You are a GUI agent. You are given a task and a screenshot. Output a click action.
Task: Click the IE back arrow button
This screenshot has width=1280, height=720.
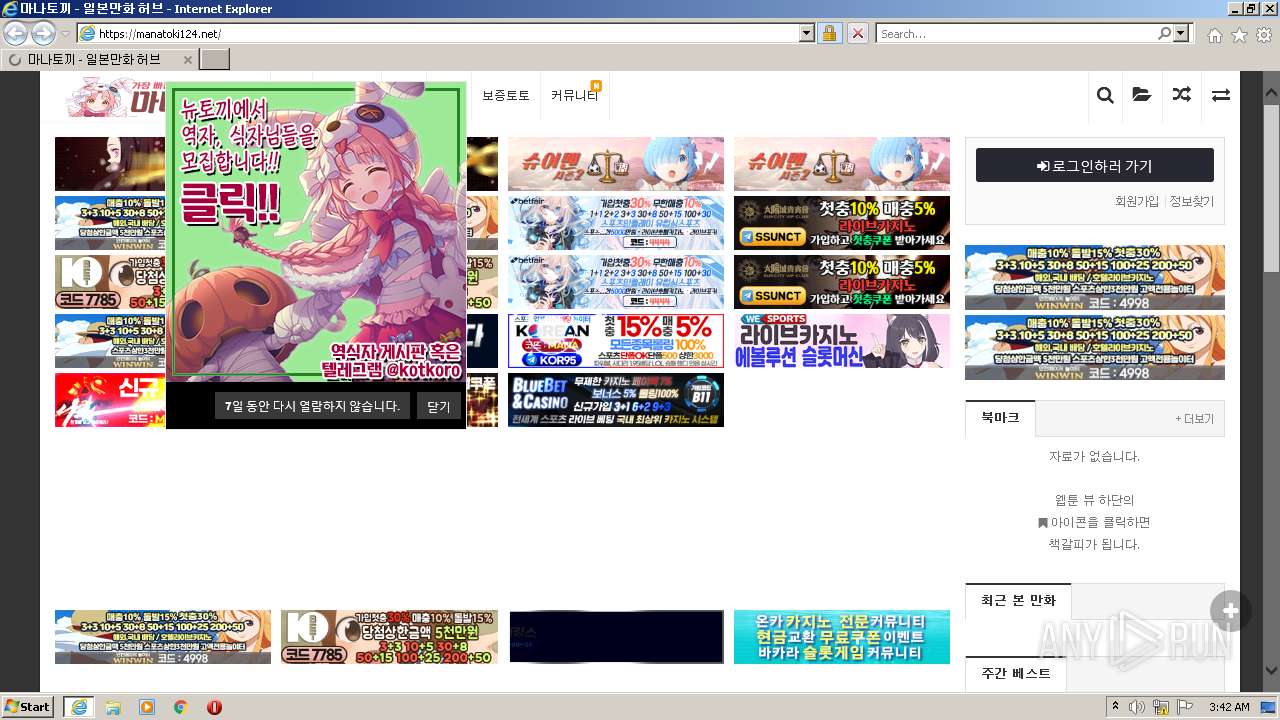click(x=16, y=33)
